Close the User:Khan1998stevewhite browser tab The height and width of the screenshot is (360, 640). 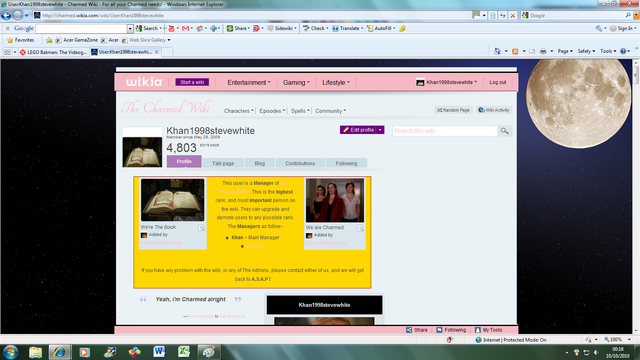156,52
